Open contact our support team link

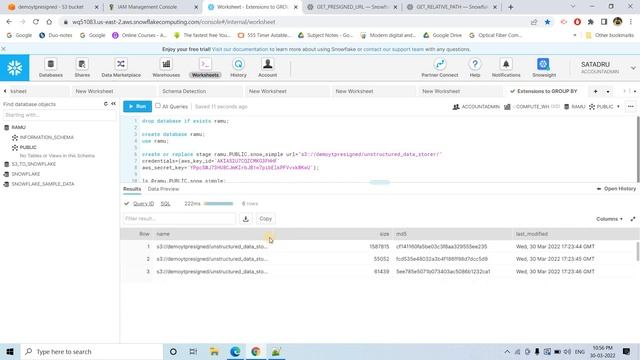(x=393, y=49)
